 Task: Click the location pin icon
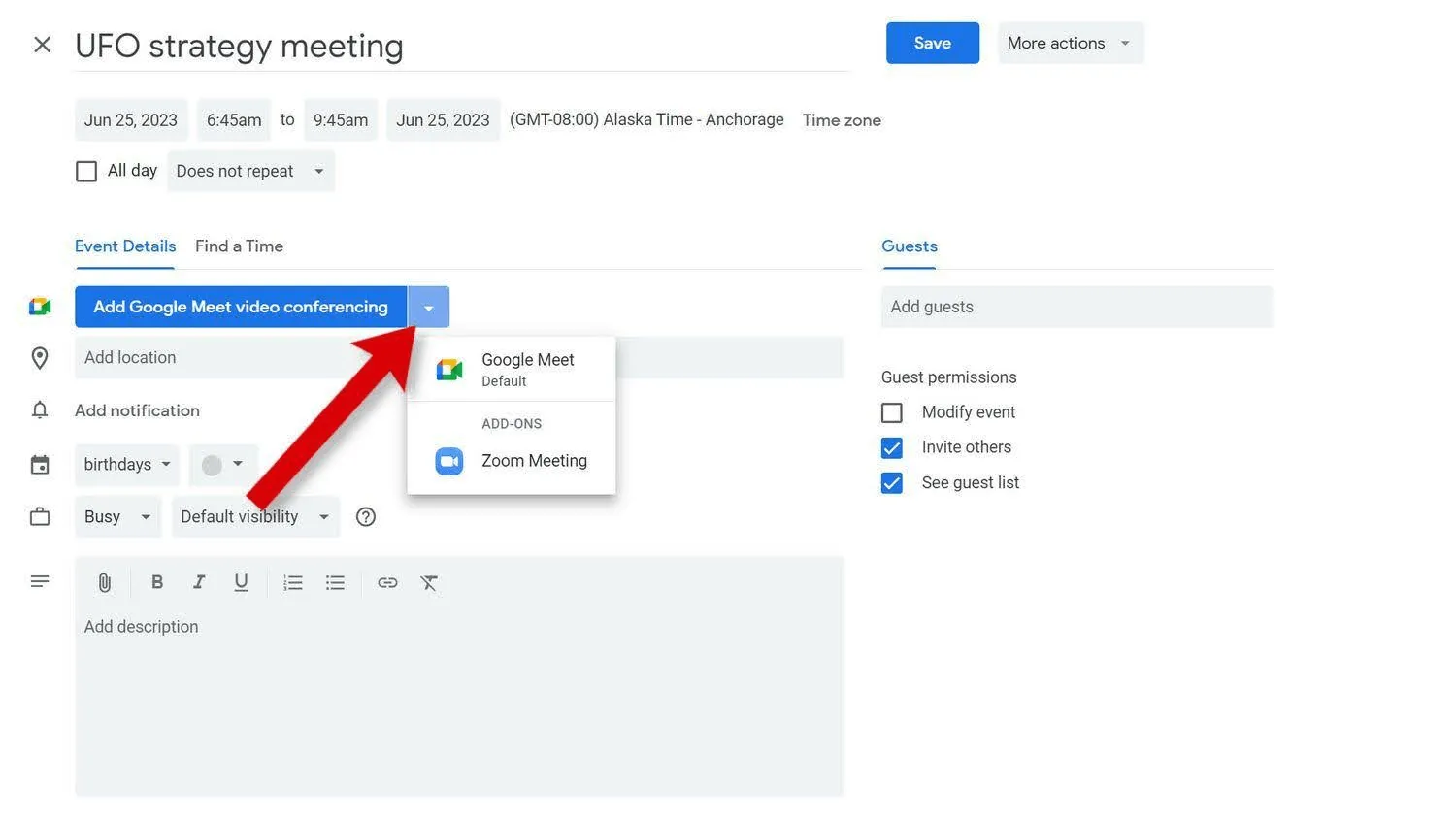pyautogui.click(x=40, y=358)
